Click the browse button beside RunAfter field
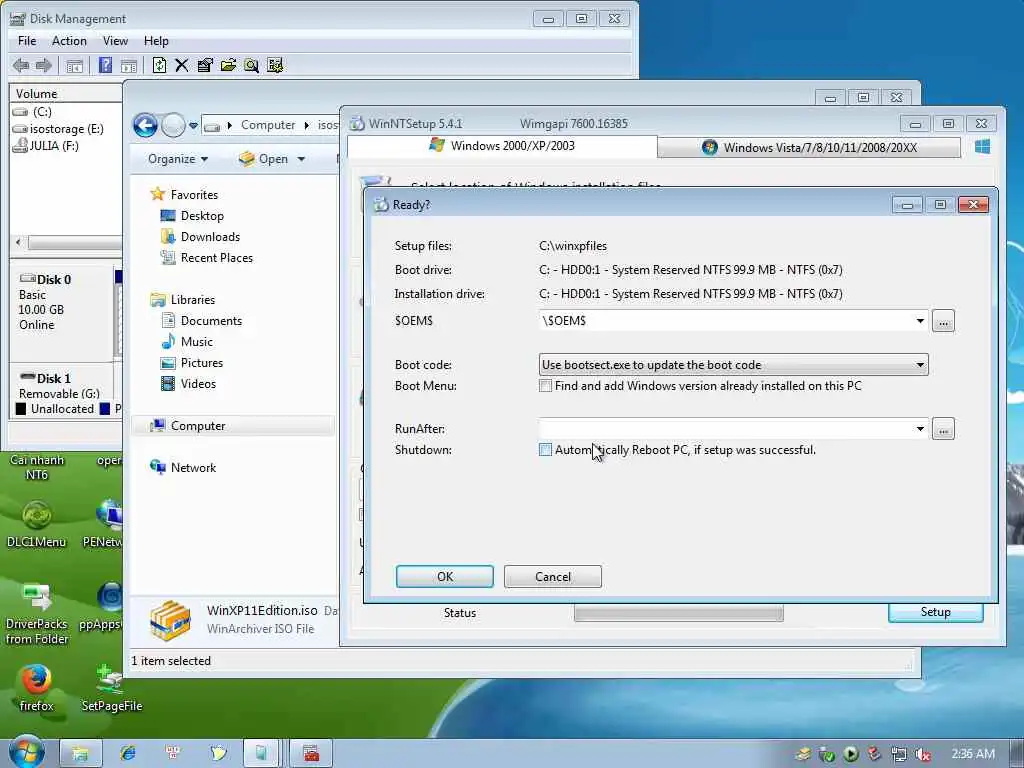 pyautogui.click(x=943, y=429)
